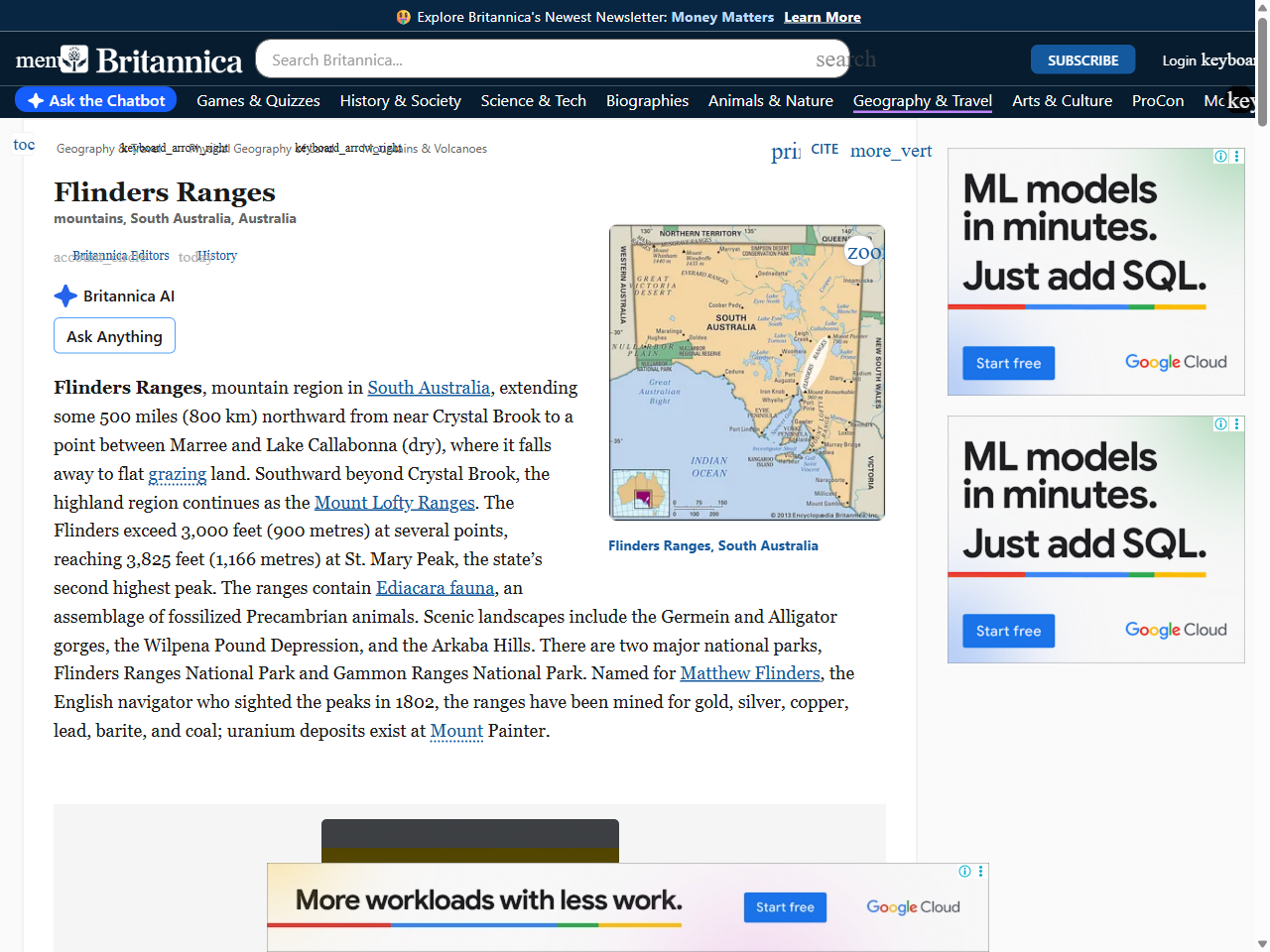This screenshot has width=1270, height=952.
Task: Open Games & Quizzes menu
Action: [x=258, y=100]
